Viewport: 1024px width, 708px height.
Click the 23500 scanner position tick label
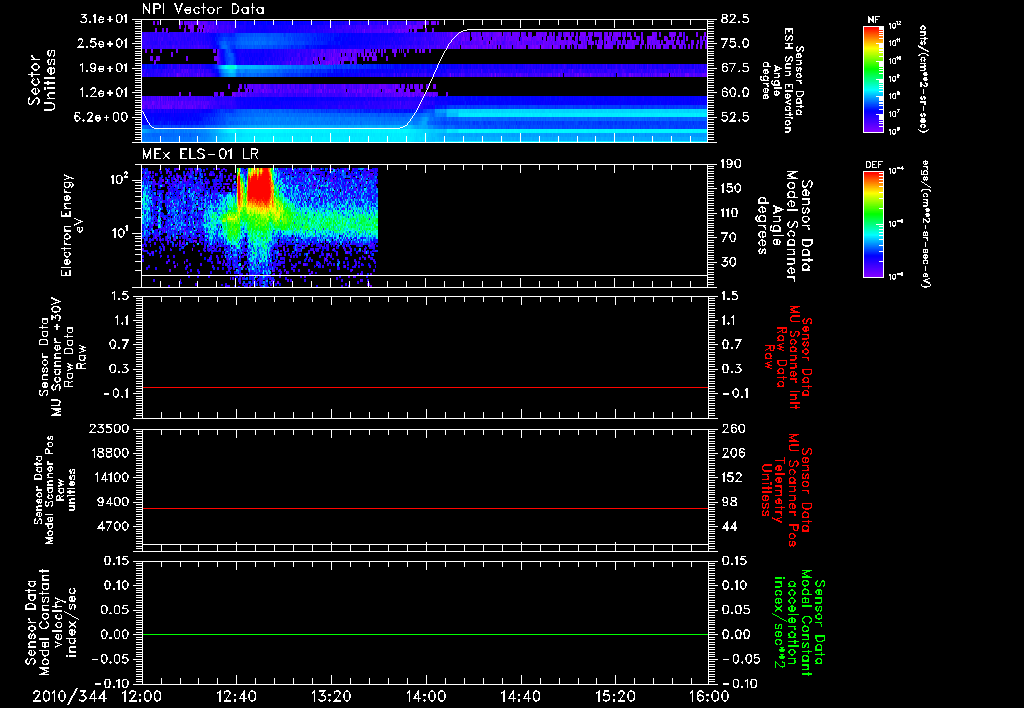(110, 428)
